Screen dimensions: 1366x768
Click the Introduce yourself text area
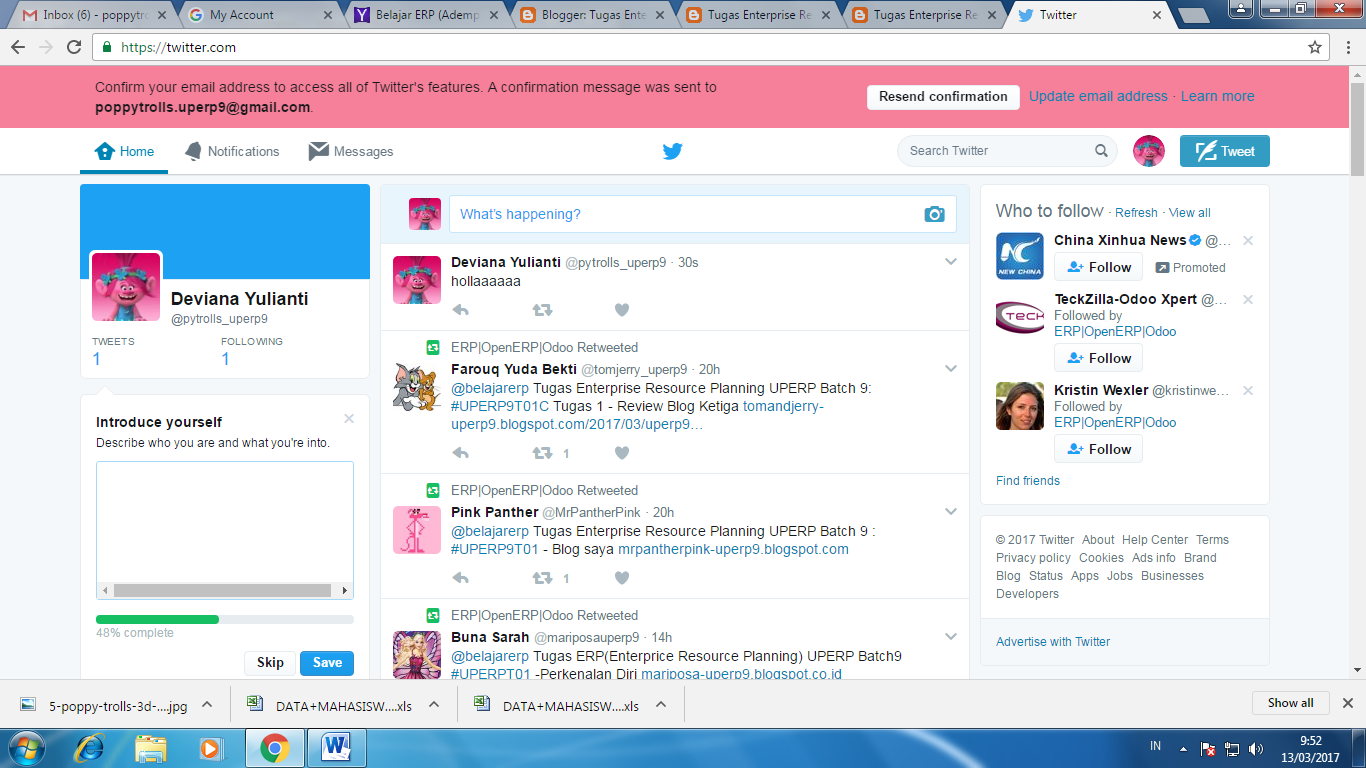pyautogui.click(x=225, y=530)
